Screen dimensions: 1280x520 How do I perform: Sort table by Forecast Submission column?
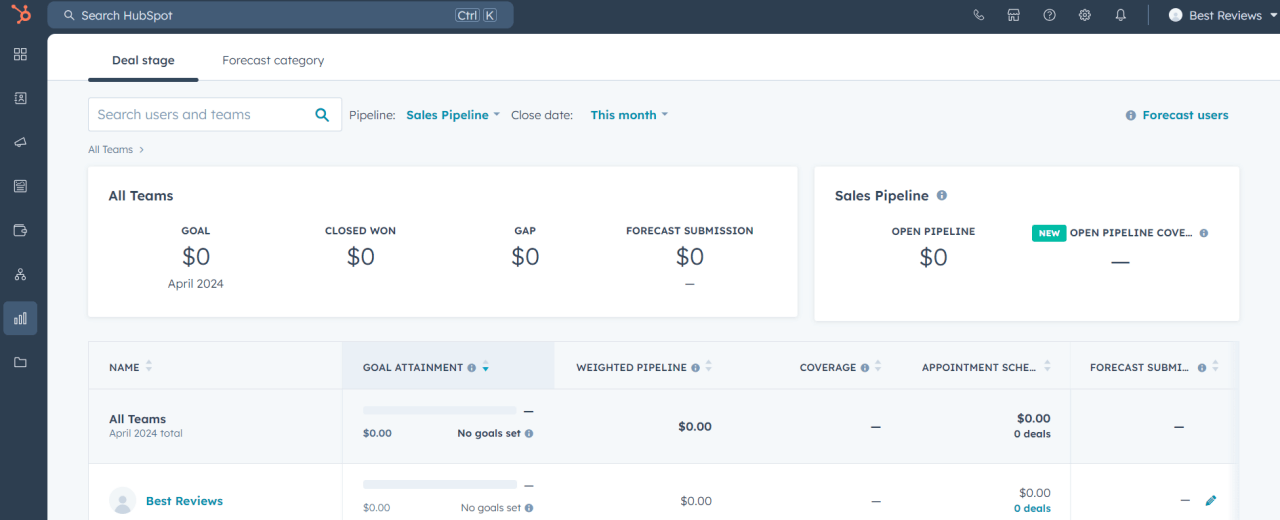pos(1215,367)
